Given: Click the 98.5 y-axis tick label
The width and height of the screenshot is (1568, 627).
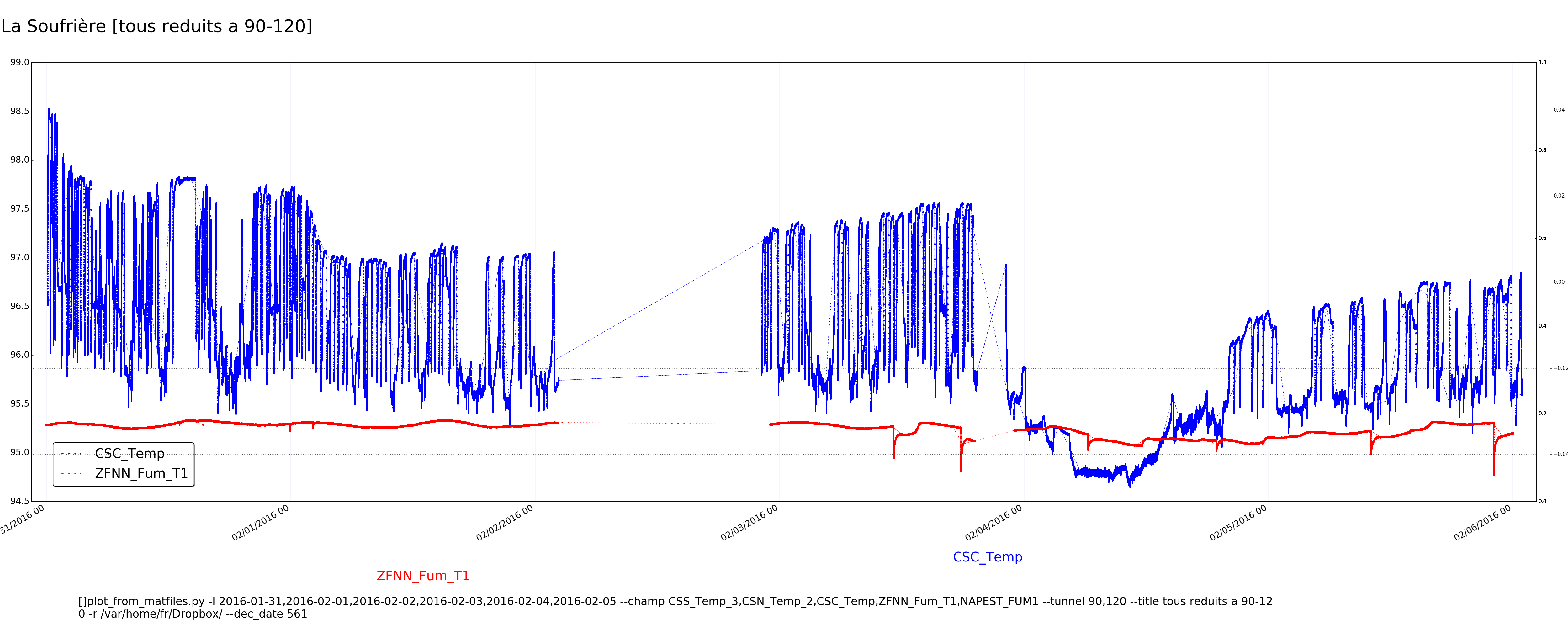Looking at the screenshot, I should [19, 111].
